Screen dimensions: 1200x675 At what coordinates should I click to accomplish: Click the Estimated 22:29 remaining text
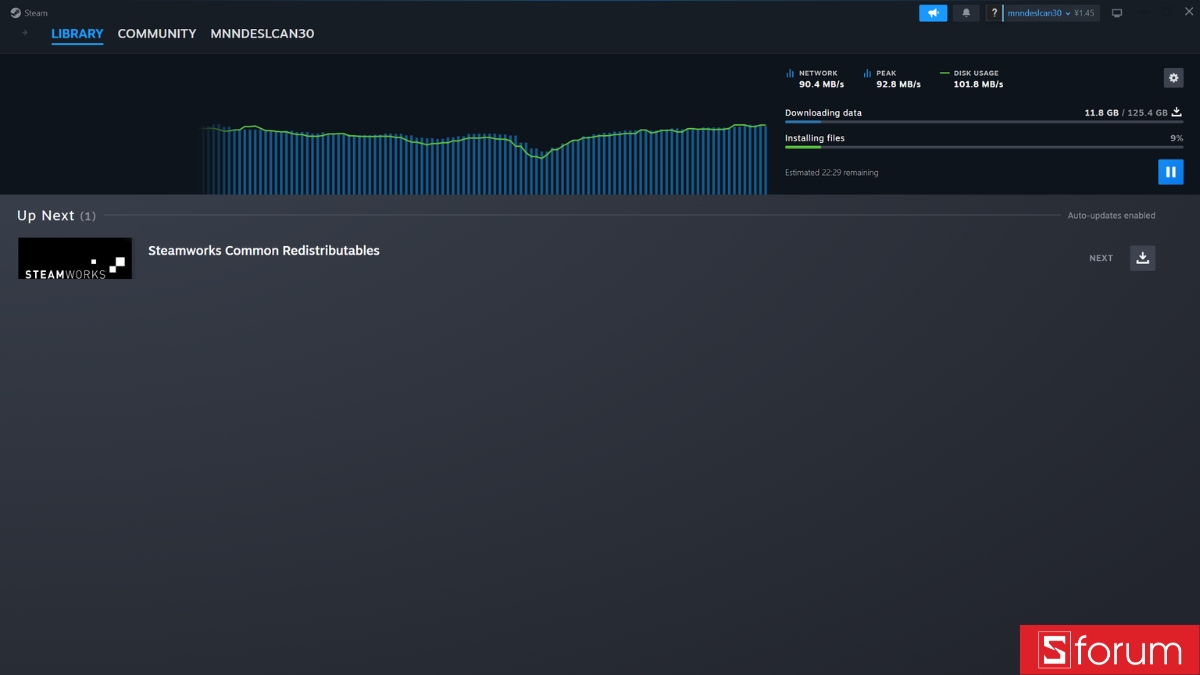(x=832, y=173)
